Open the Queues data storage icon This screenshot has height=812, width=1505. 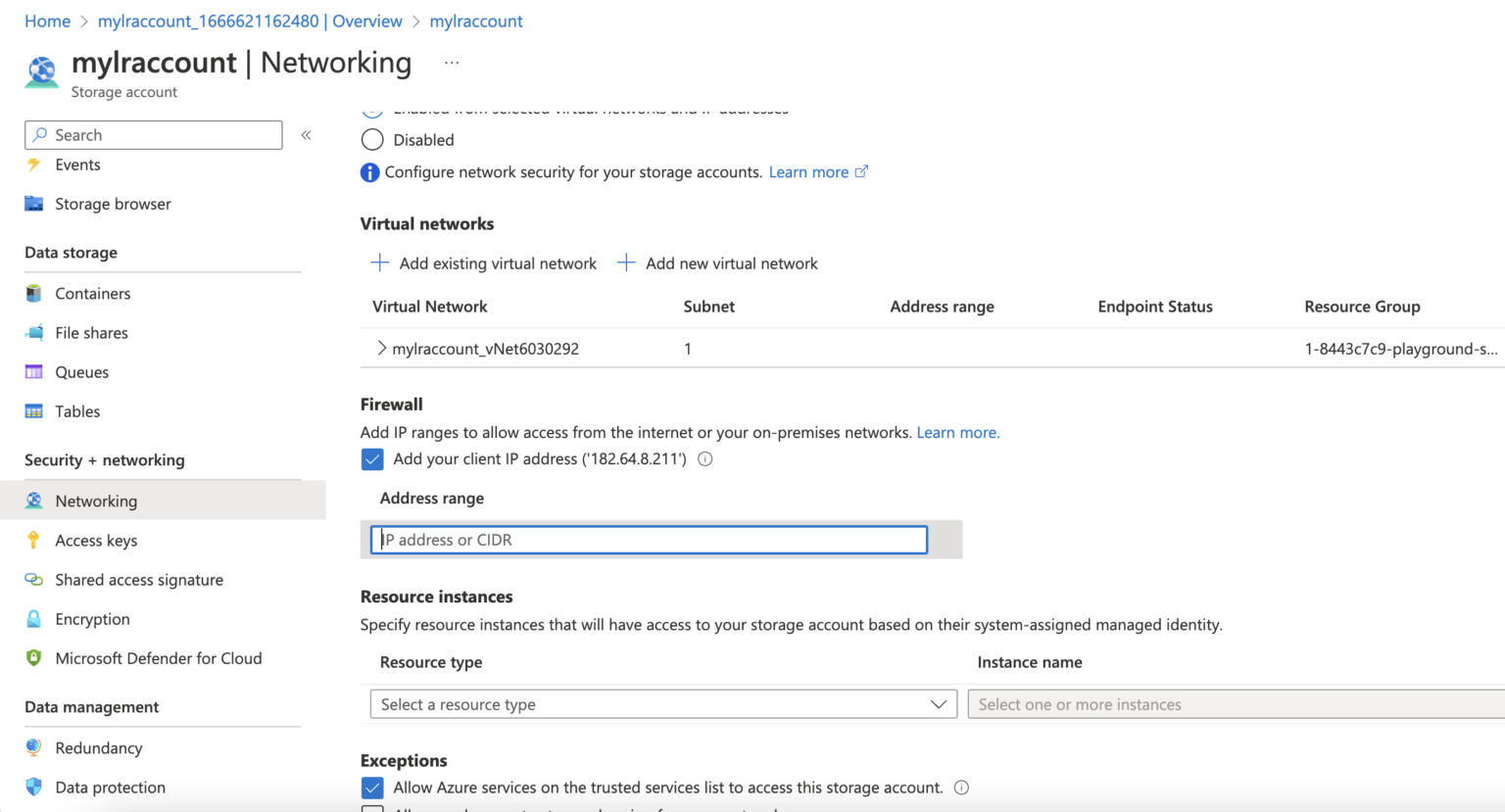point(33,371)
